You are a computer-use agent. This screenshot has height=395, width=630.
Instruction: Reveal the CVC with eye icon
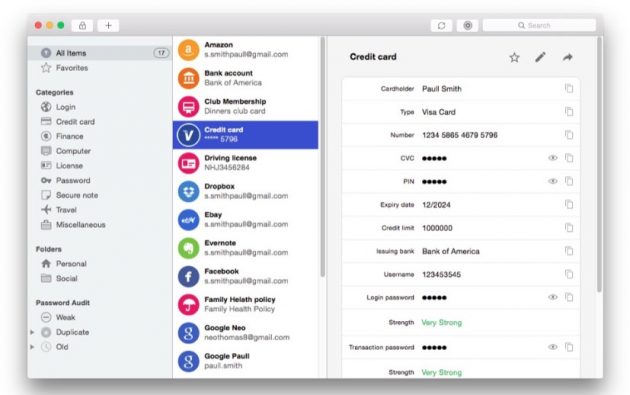553,158
